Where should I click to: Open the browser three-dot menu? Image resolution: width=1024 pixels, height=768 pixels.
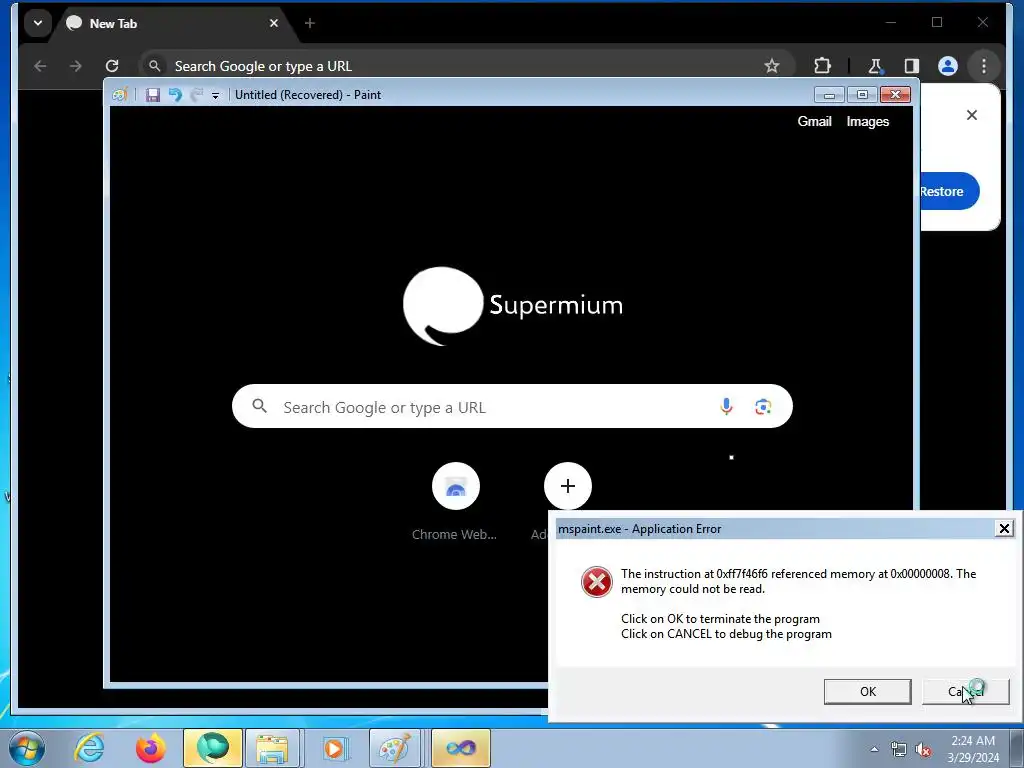(984, 66)
